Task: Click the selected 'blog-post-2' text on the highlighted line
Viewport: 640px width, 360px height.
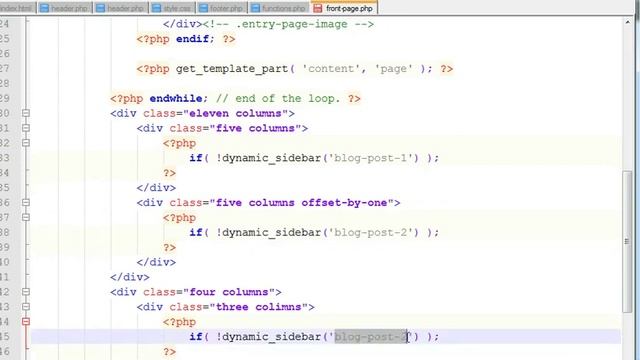Action: 371,337
